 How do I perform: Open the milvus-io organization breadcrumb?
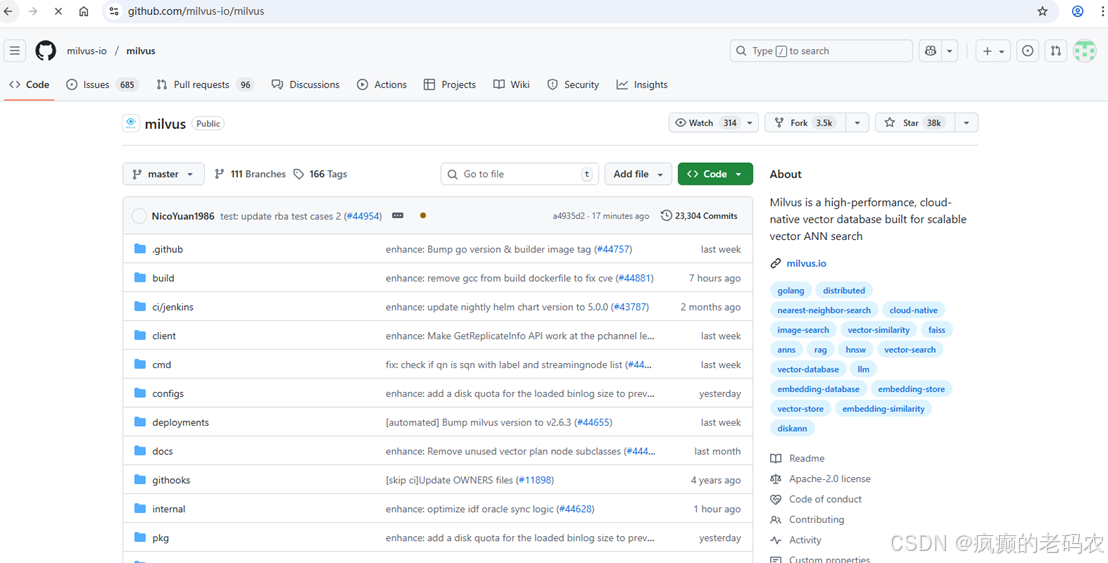pos(87,51)
